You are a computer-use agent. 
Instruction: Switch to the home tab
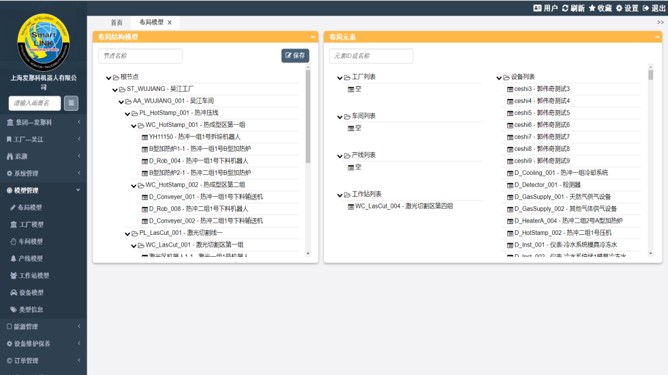click(116, 23)
